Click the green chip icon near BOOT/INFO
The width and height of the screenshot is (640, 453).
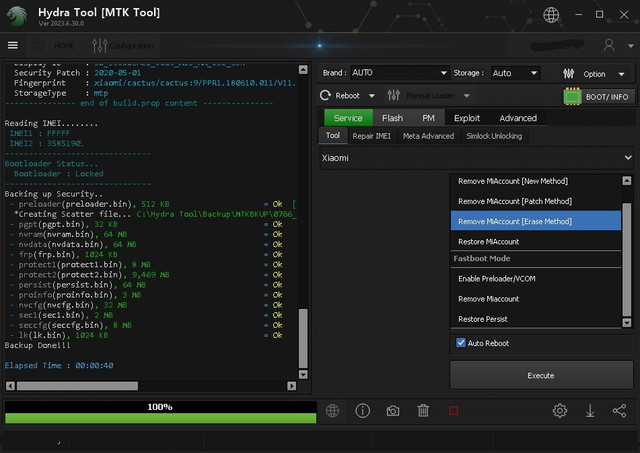(x=572, y=96)
